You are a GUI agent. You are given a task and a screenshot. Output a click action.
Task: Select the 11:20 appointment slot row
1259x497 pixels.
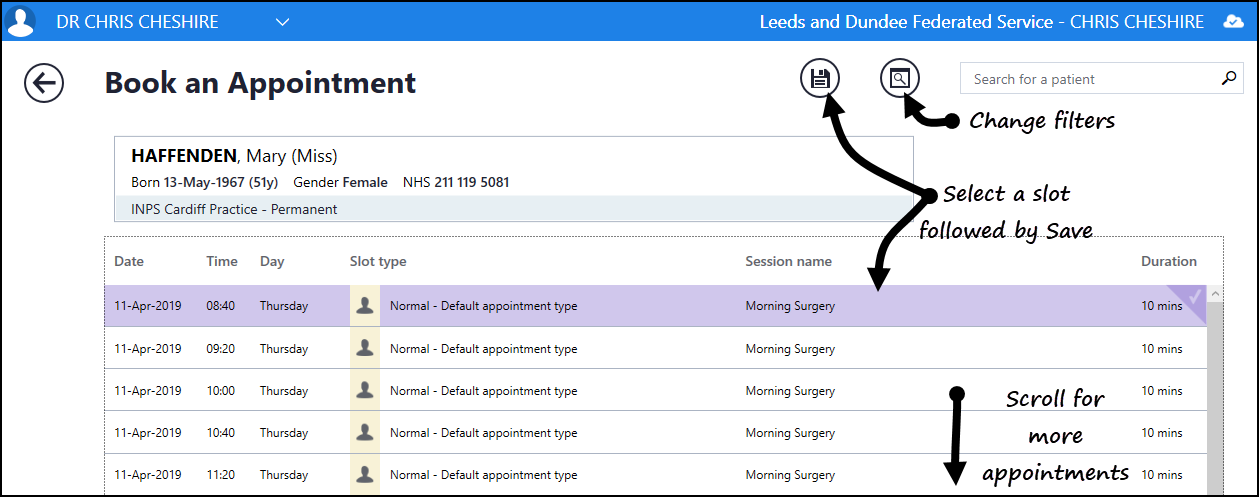pos(600,474)
